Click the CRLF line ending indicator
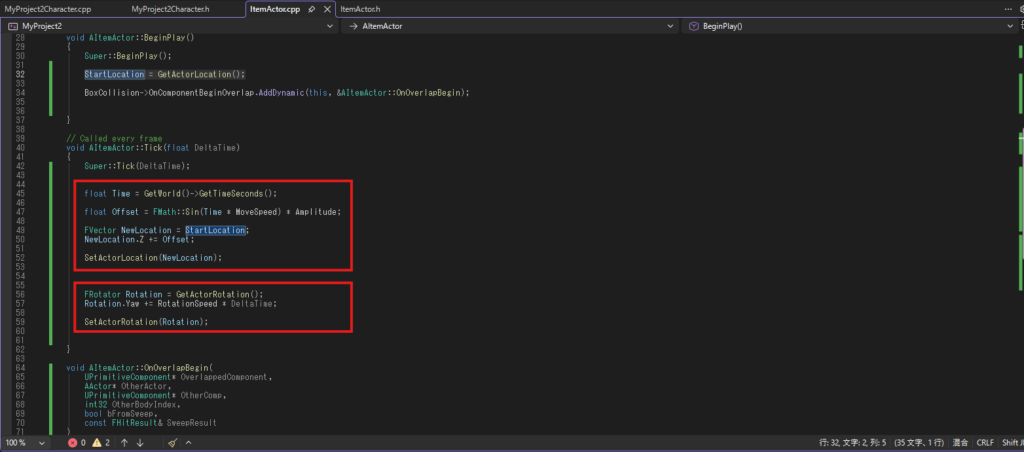1024x452 pixels. [985, 442]
